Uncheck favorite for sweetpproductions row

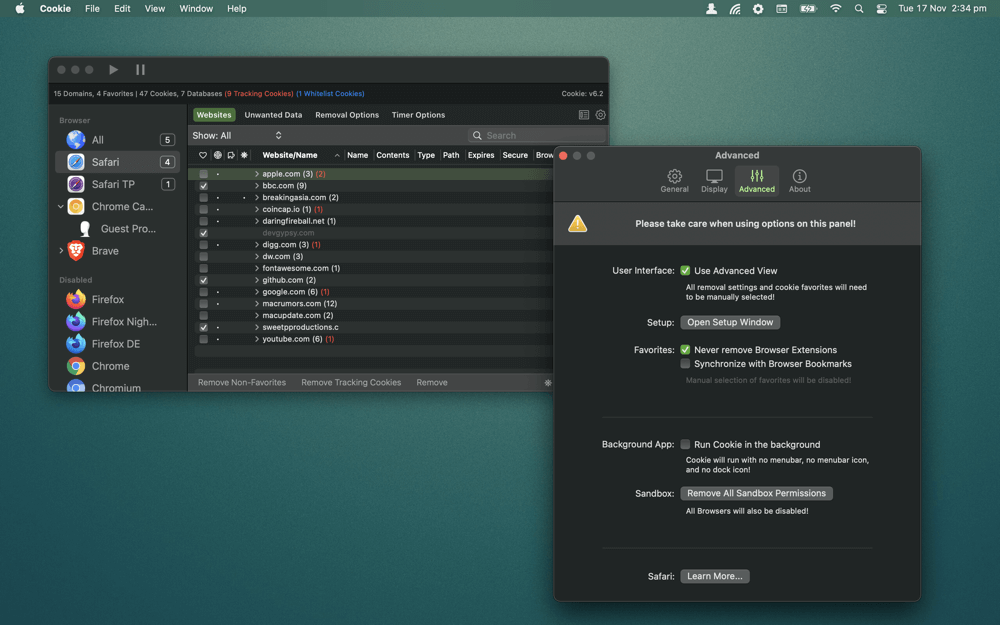[203, 327]
